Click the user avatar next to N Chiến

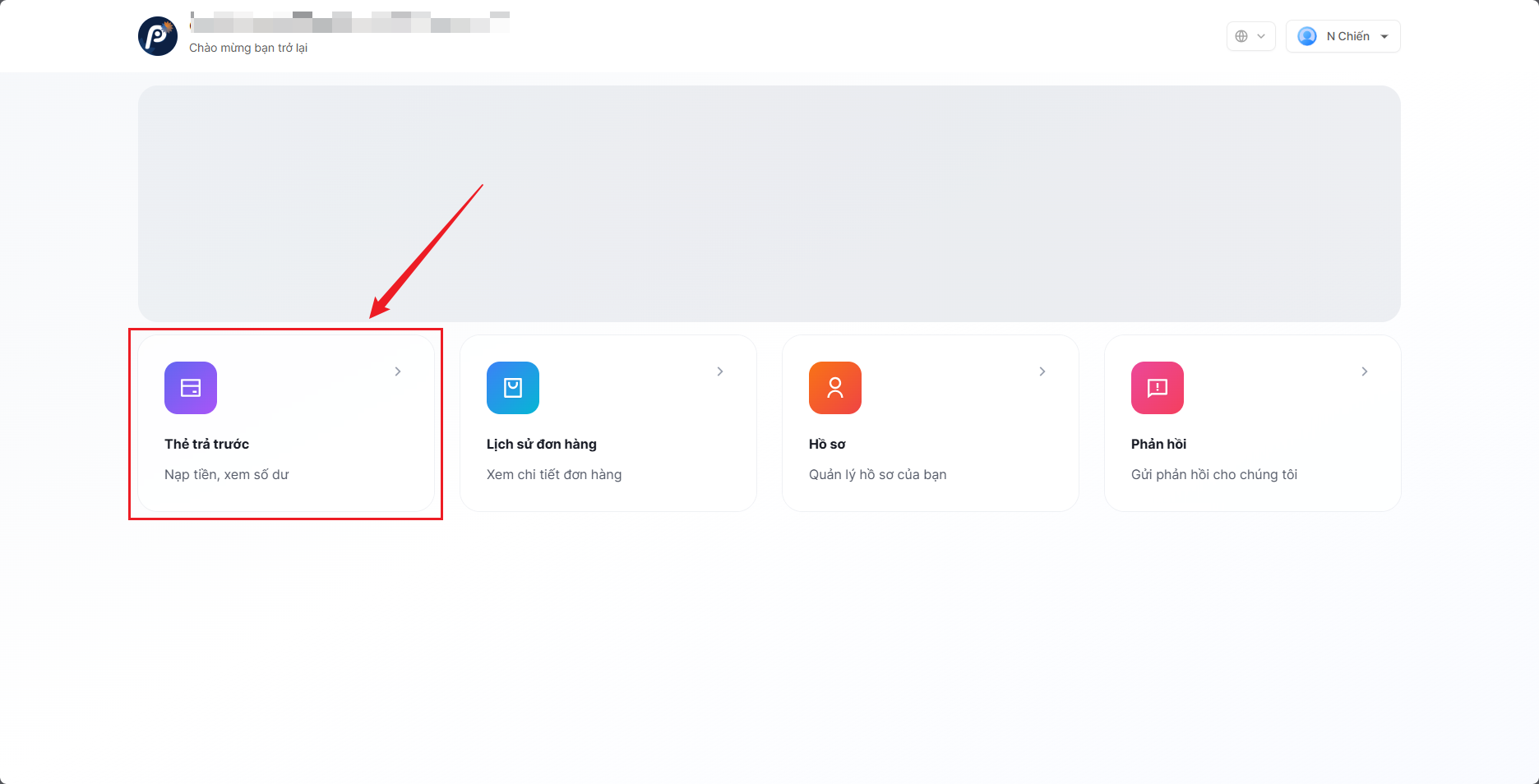click(1307, 36)
